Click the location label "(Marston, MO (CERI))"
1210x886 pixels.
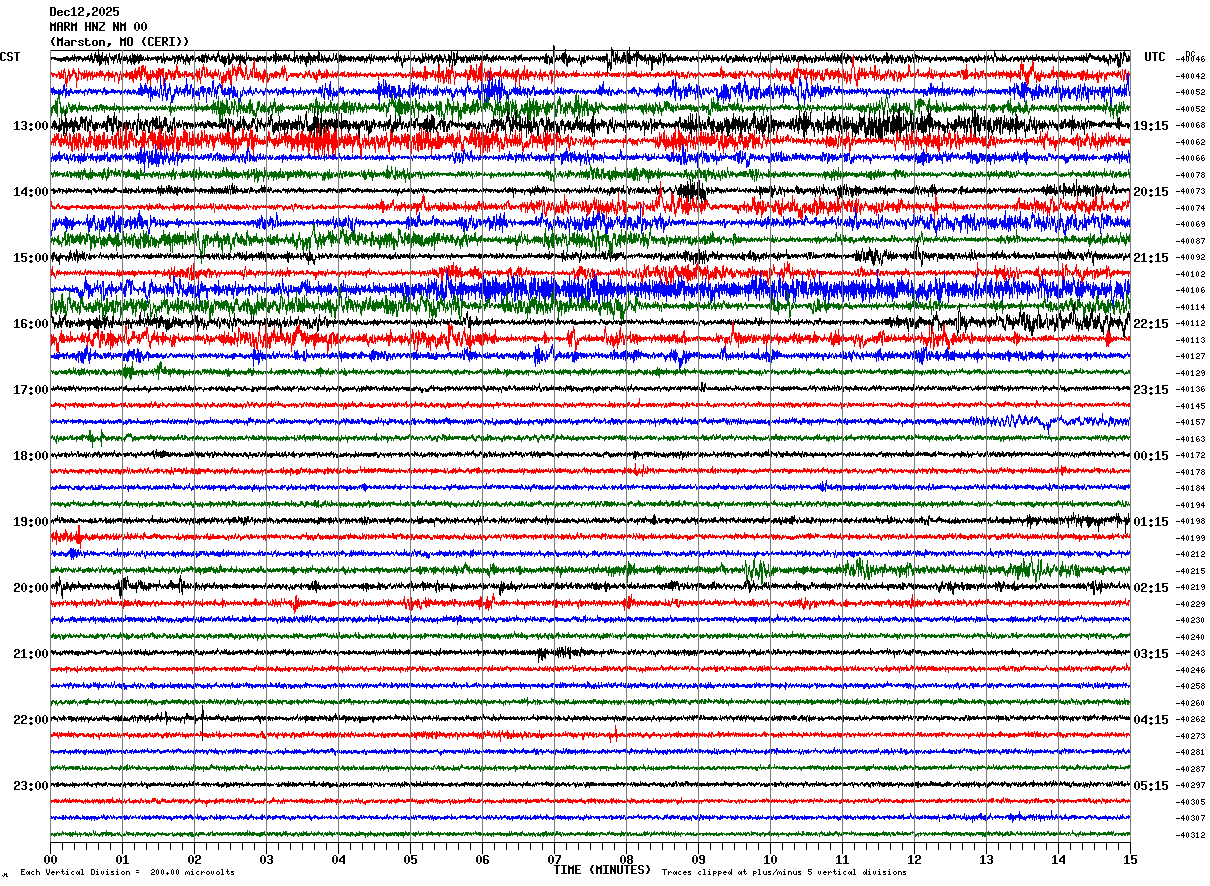119,42
